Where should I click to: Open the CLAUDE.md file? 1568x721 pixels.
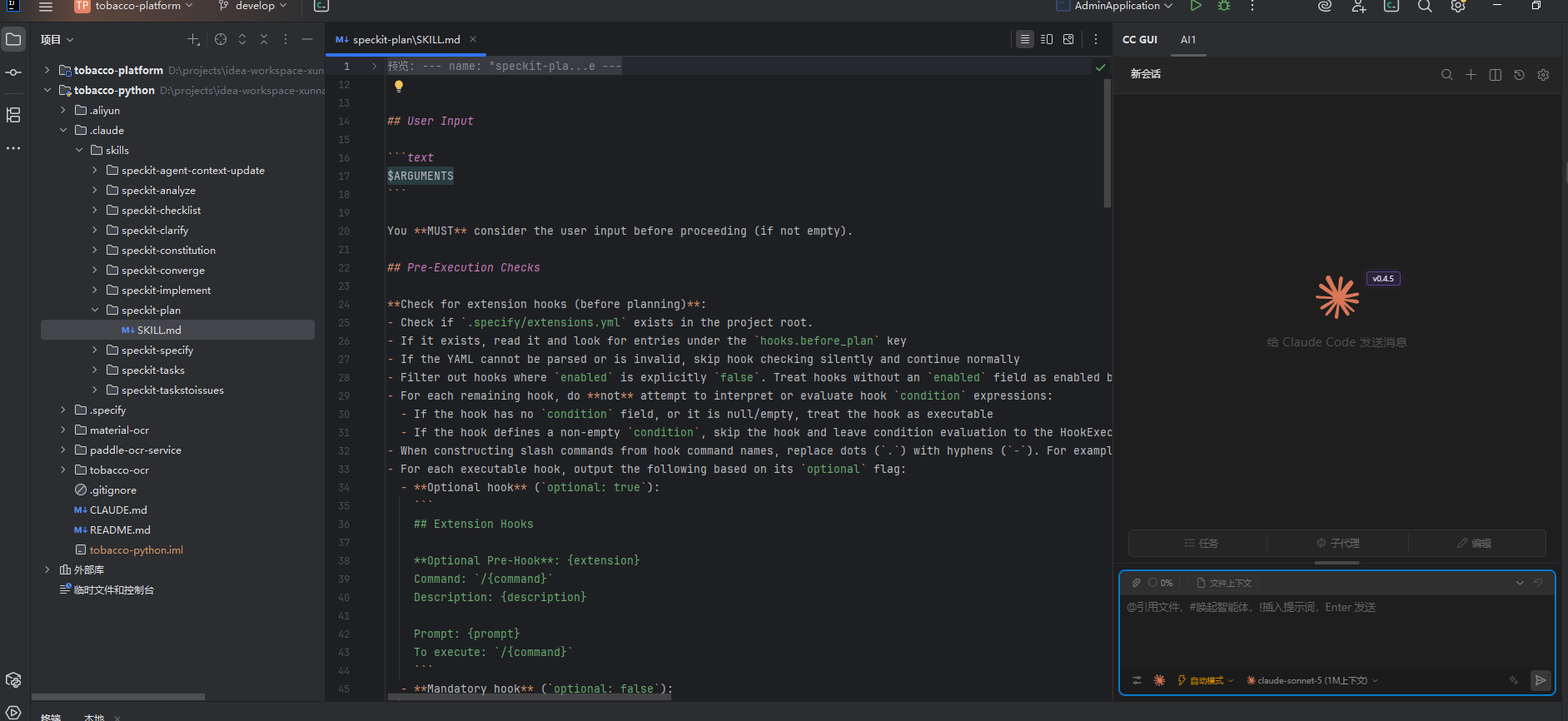(118, 510)
